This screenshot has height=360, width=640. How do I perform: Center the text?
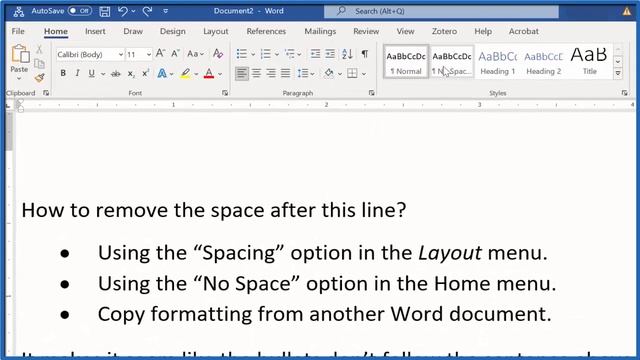pos(256,73)
